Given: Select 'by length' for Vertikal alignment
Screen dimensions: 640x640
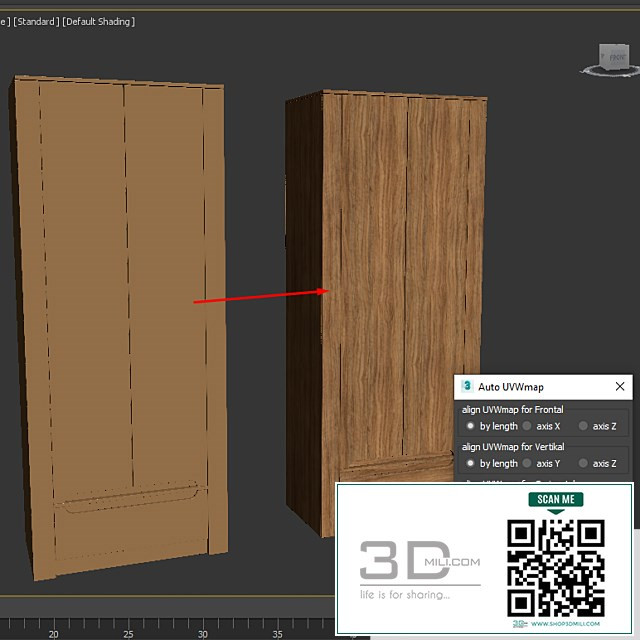Looking at the screenshot, I should [470, 463].
